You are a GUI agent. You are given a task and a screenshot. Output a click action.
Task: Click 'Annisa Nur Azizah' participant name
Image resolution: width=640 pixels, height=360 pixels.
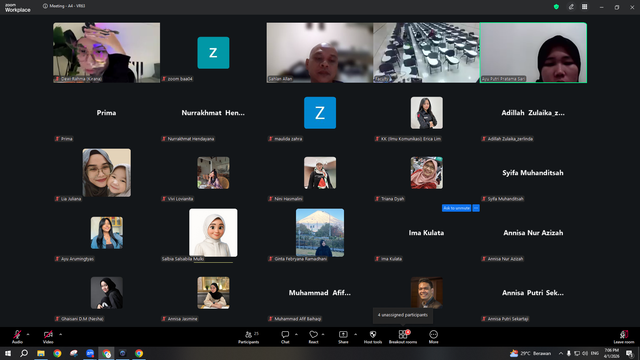533,233
